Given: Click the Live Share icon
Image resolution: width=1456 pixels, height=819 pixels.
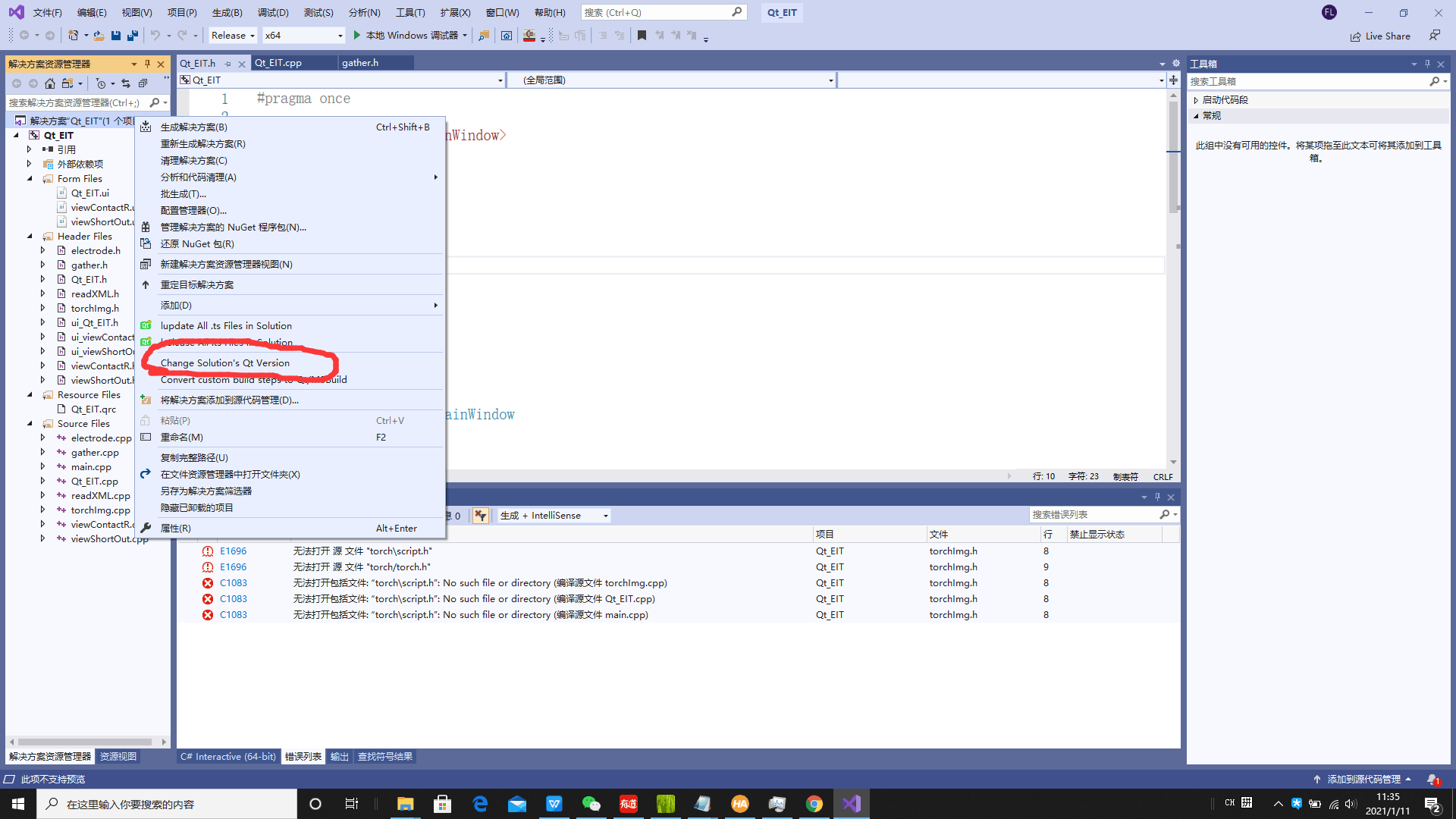Looking at the screenshot, I should (x=1355, y=36).
